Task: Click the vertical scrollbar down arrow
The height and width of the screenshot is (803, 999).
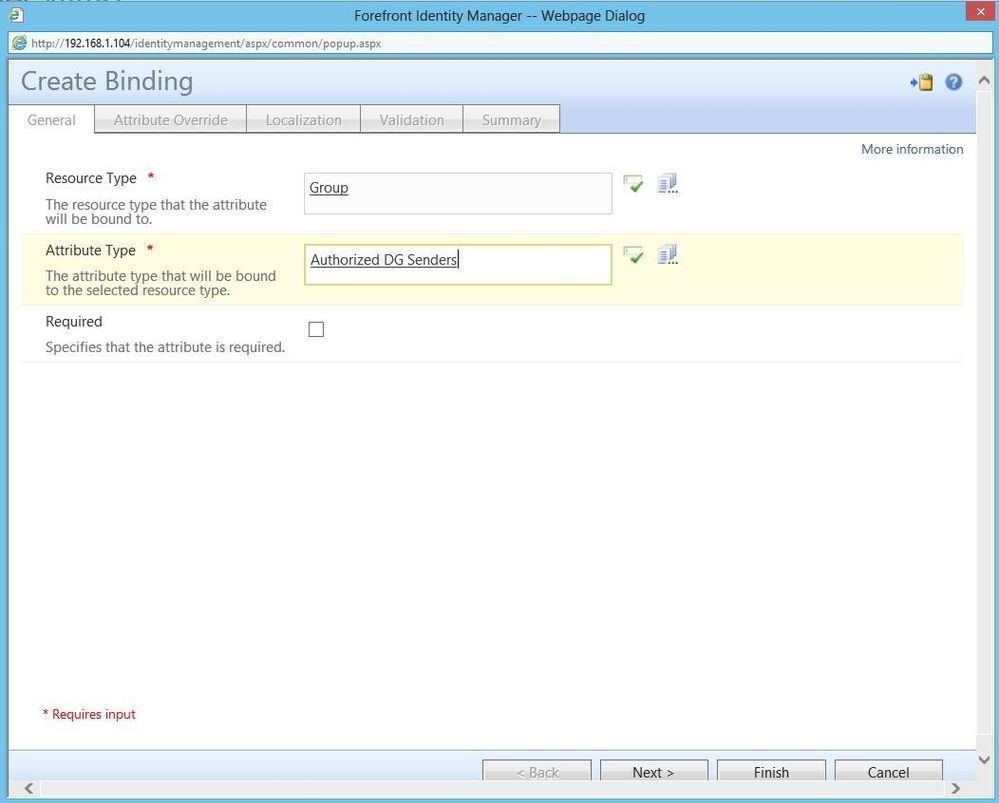Action: 984,759
